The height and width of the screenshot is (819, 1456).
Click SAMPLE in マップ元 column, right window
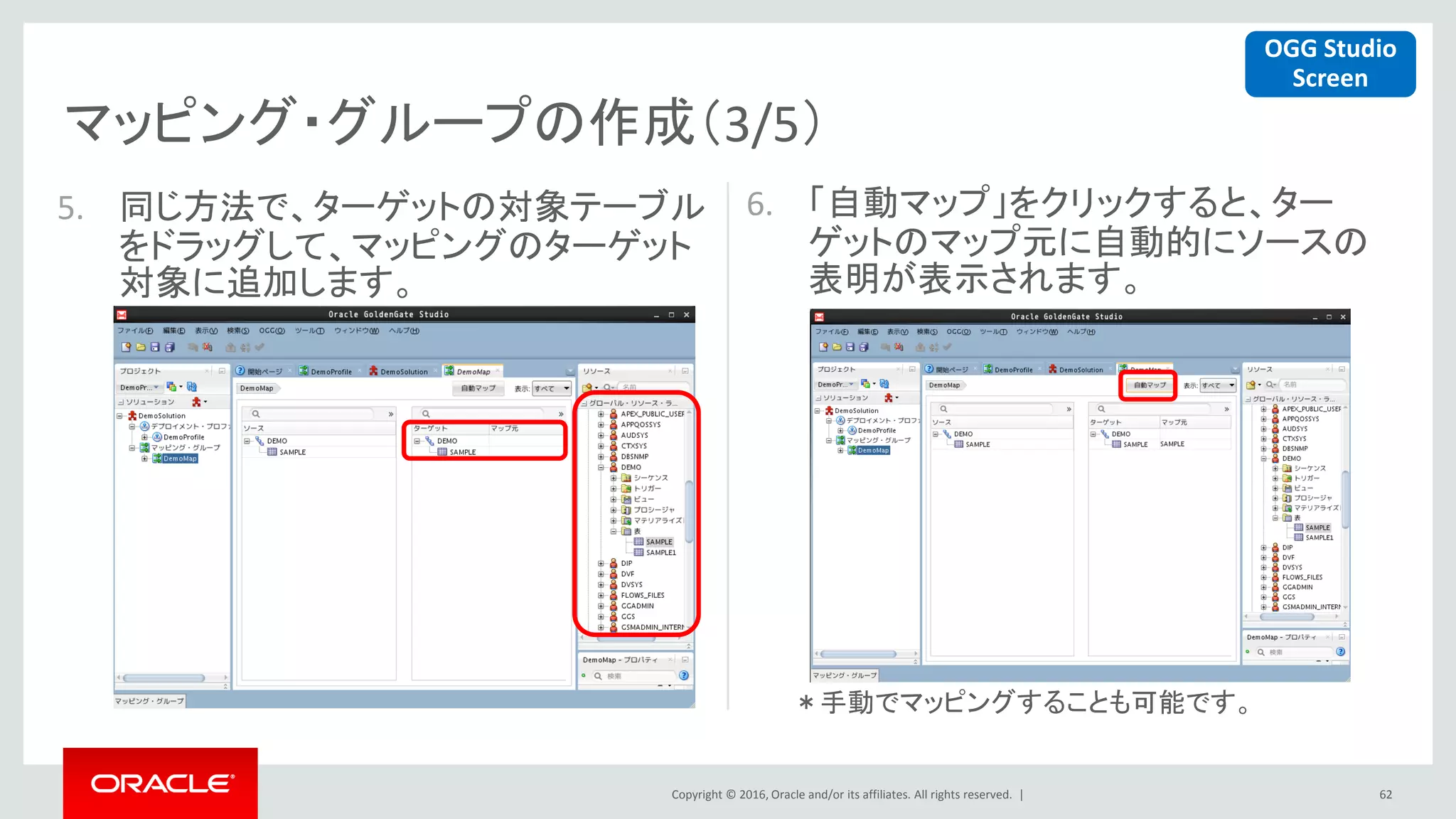coord(1172,444)
